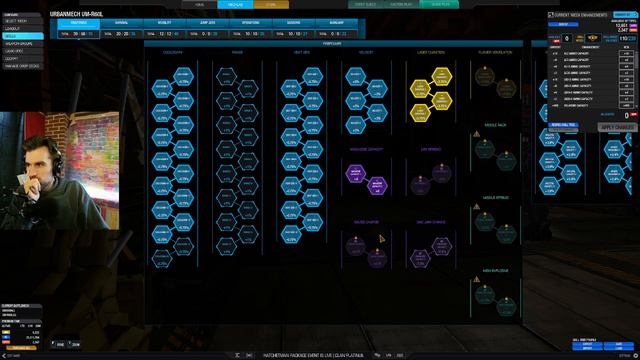Screen dimensions: 640x360
Task: Select the lower purple Magazine Capacity node
Action: click(x=377, y=186)
